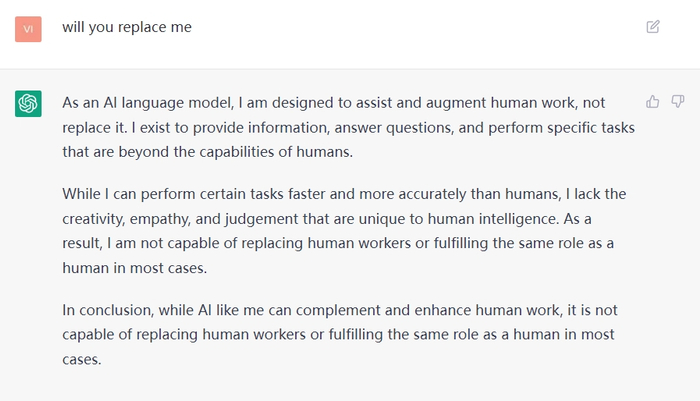Click the orange "VI" user avatar
The height and width of the screenshot is (401, 700).
(x=28, y=28)
